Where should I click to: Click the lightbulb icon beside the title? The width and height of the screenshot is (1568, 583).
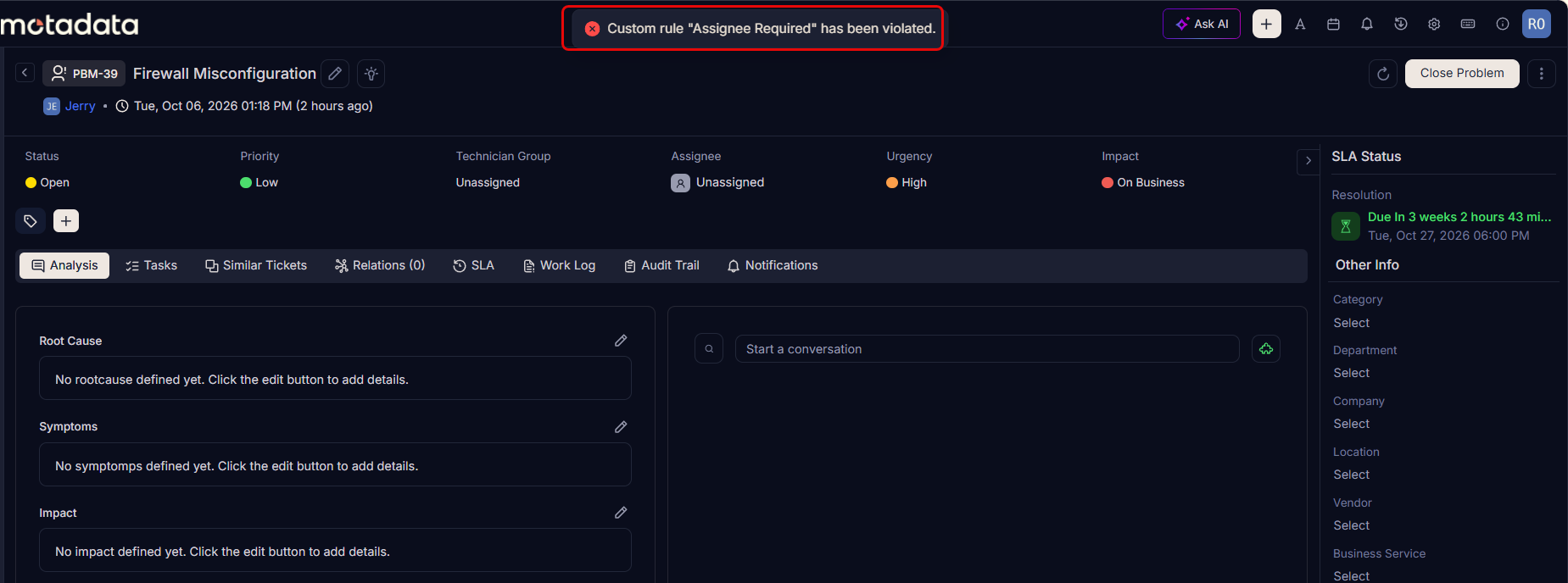coord(371,74)
